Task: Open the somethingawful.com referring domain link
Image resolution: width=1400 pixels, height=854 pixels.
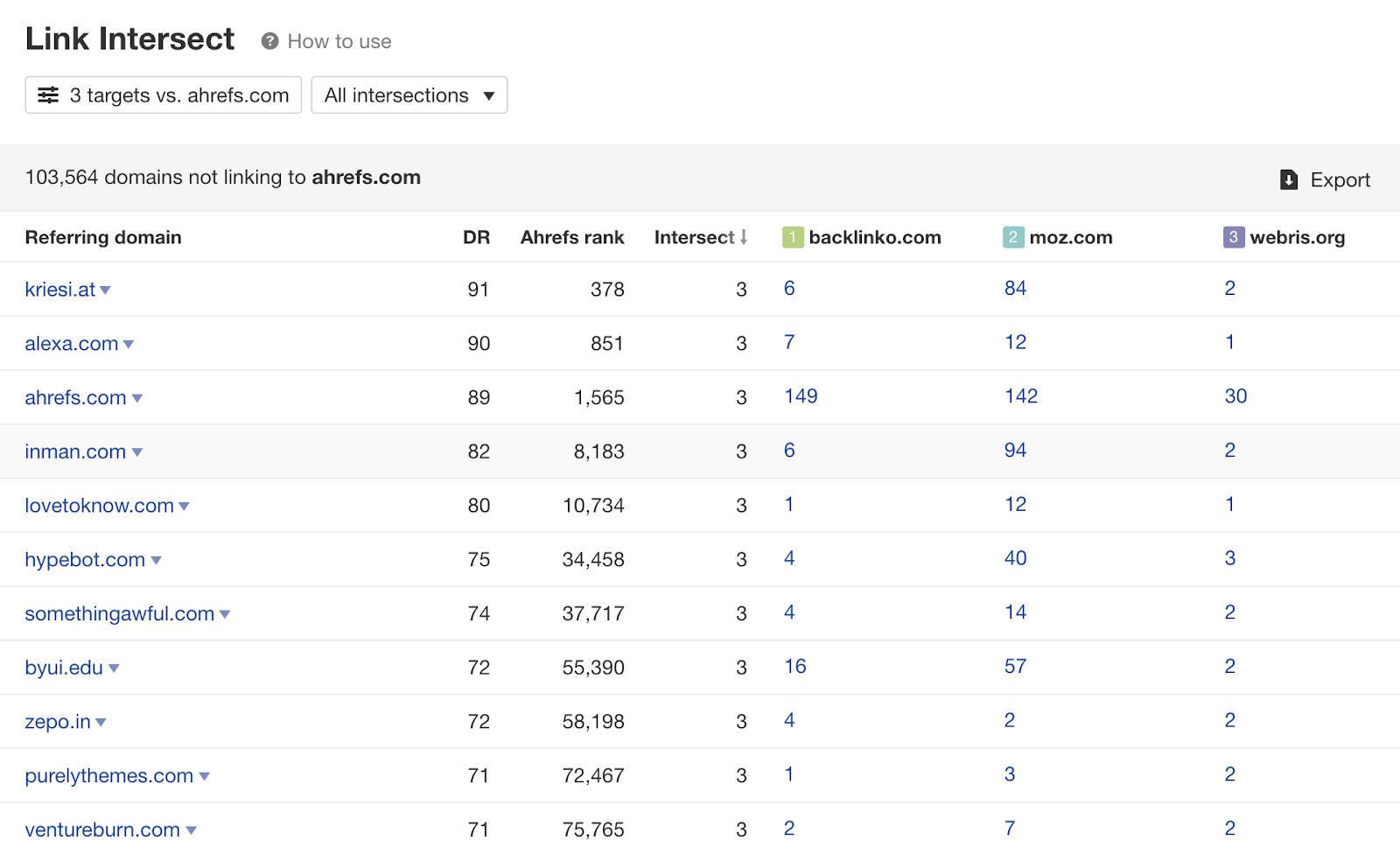Action: pyautogui.click(x=120, y=614)
